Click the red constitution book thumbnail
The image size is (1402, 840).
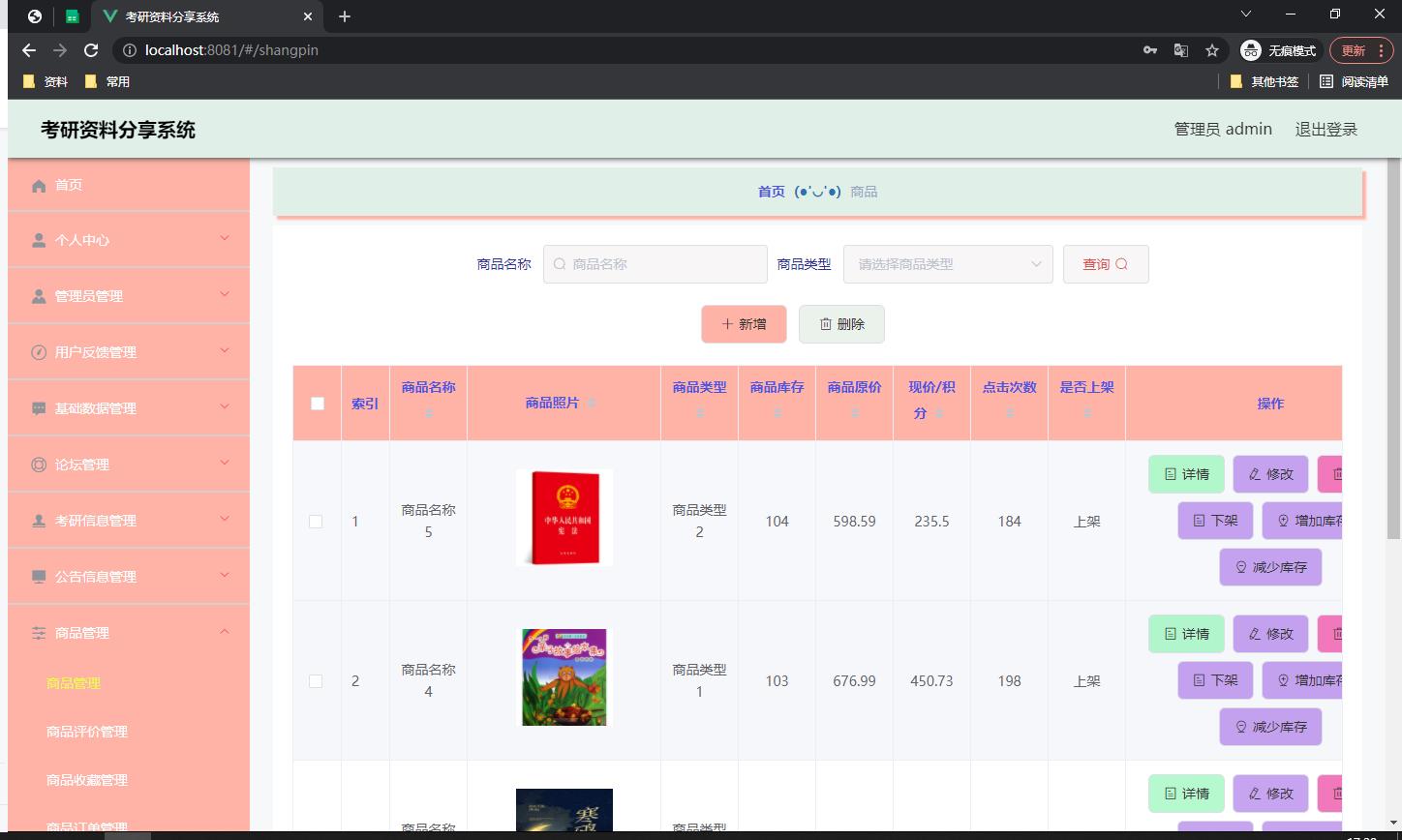click(x=564, y=518)
